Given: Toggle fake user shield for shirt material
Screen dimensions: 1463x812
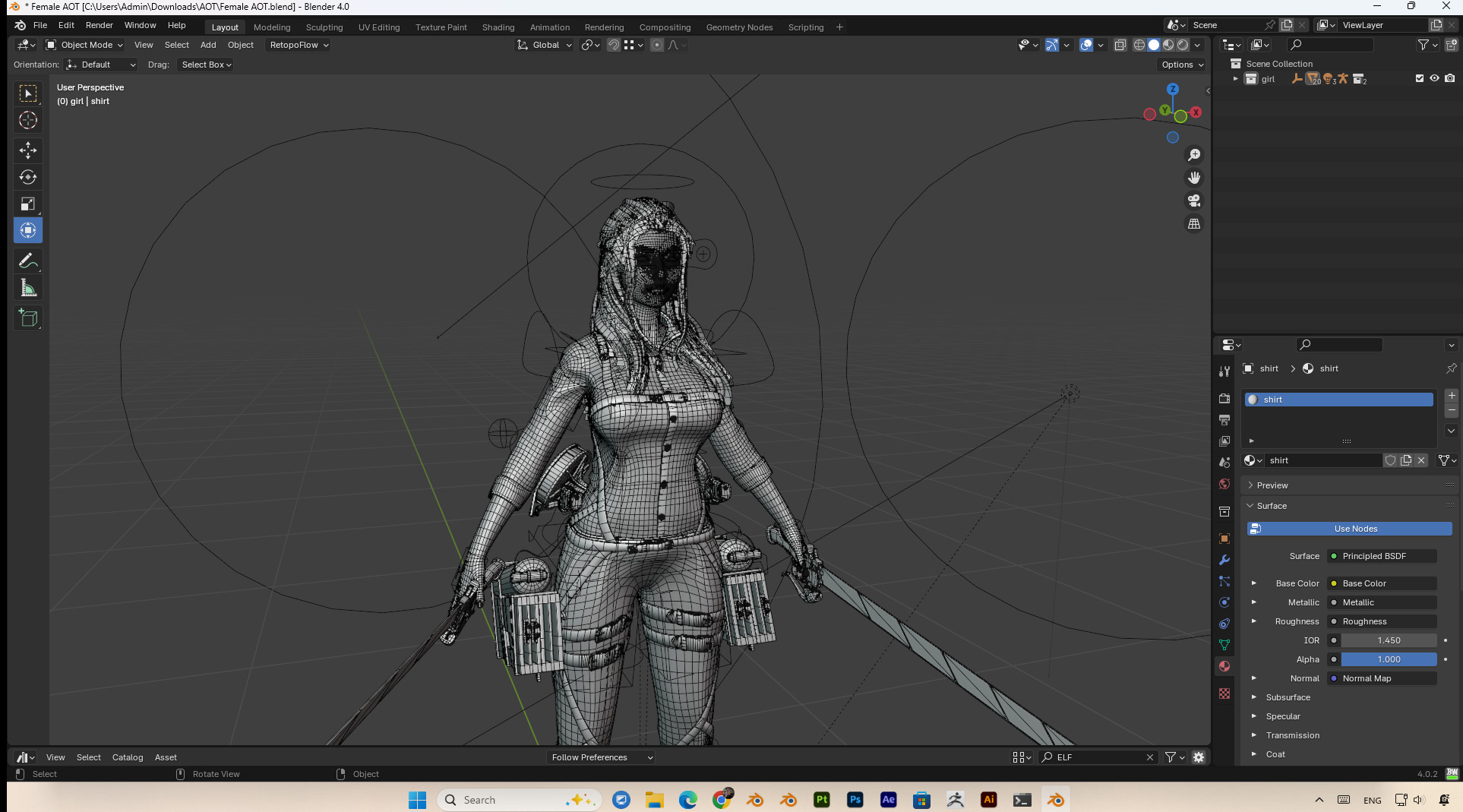Looking at the screenshot, I should pyautogui.click(x=1390, y=460).
